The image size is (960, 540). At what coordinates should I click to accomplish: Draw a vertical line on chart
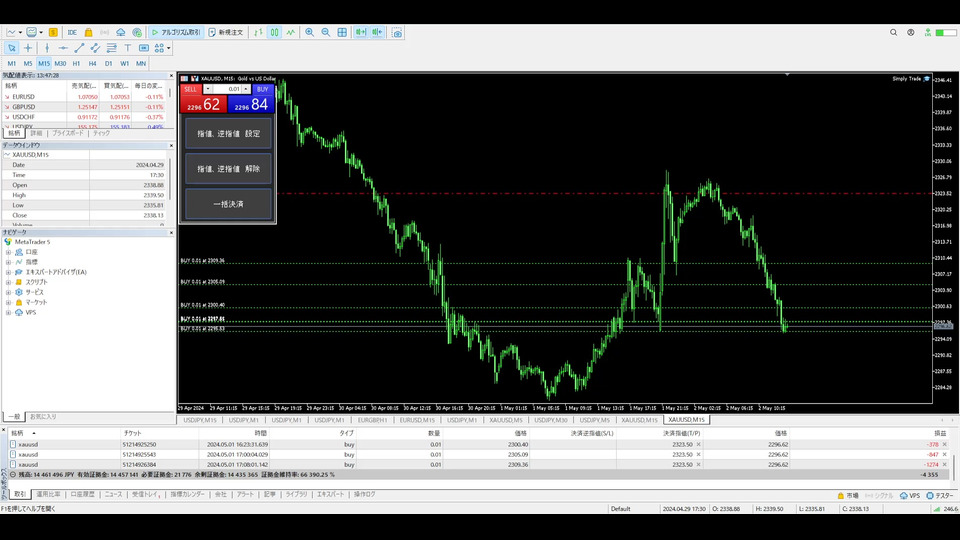(47, 48)
